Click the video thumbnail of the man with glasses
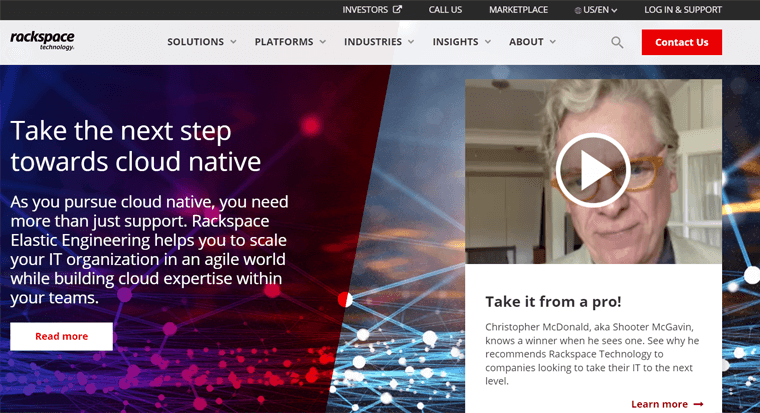The height and width of the screenshot is (413, 760). 593,171
